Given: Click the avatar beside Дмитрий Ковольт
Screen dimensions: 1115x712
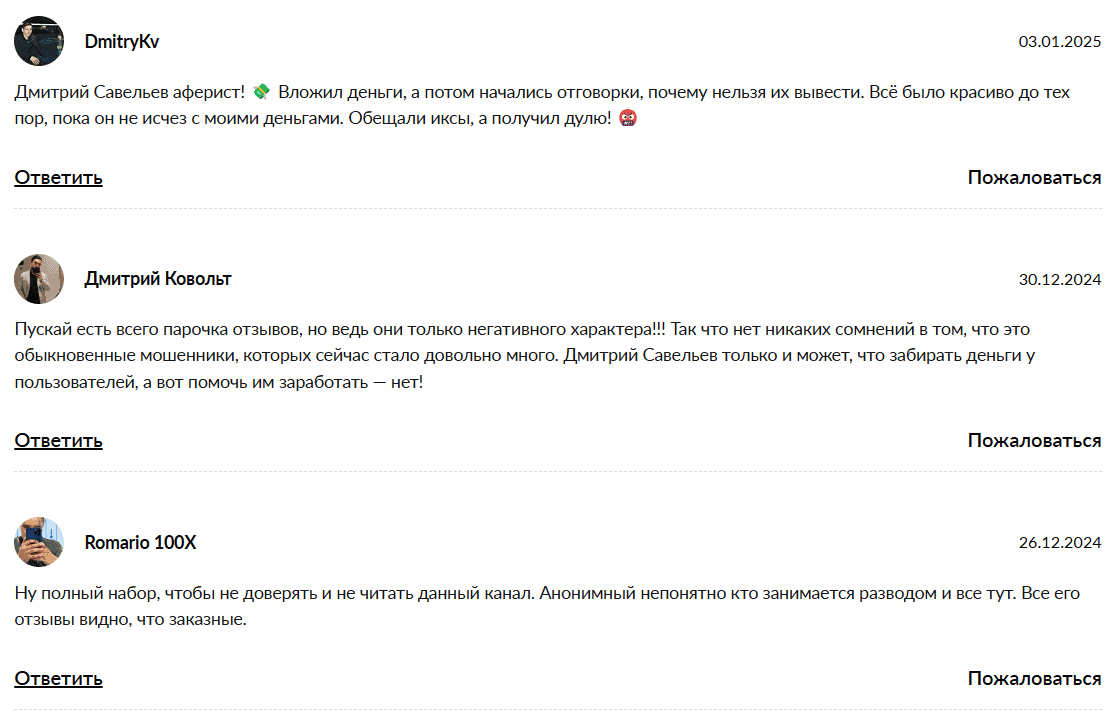Looking at the screenshot, I should [x=39, y=279].
